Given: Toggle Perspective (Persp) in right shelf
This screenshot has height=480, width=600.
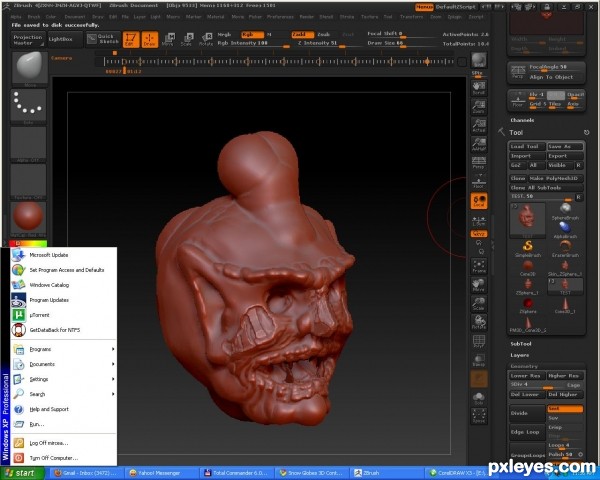Looking at the screenshot, I should [479, 162].
